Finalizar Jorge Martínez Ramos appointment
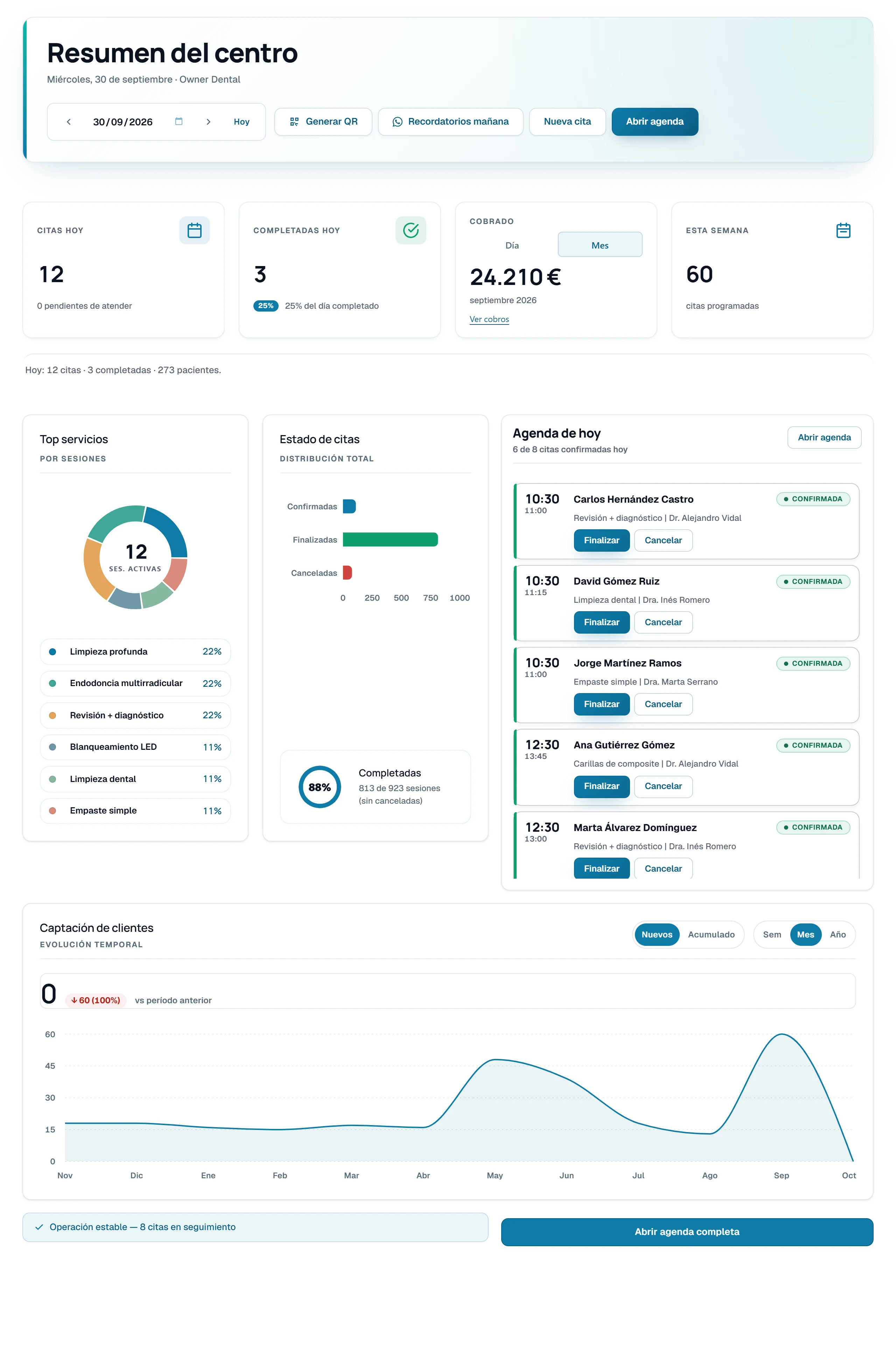Image resolution: width=896 pixels, height=1361 pixels. click(x=602, y=704)
